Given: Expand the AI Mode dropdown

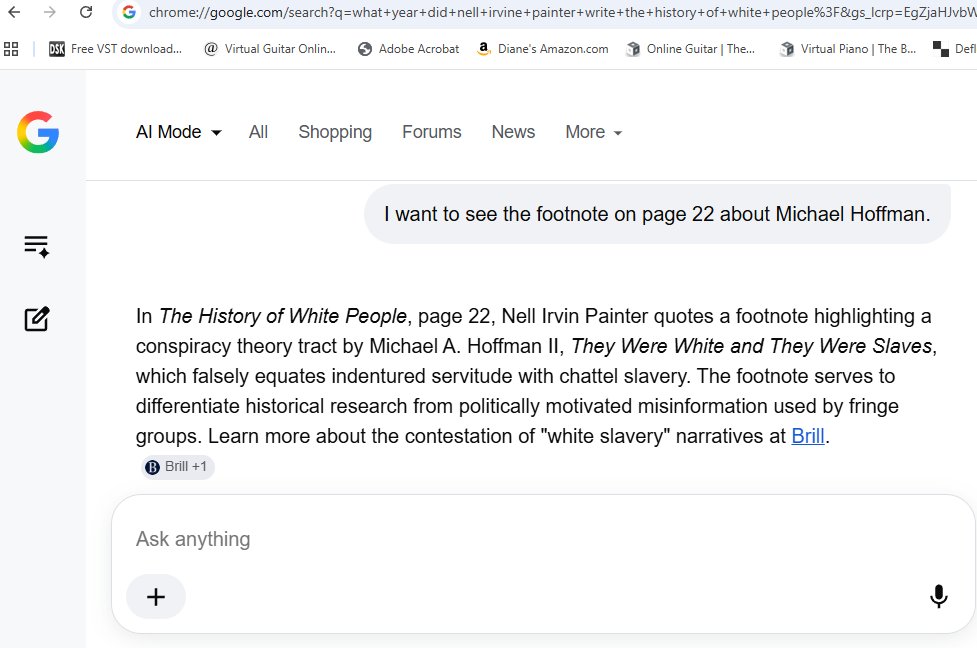Looking at the screenshot, I should tap(179, 132).
